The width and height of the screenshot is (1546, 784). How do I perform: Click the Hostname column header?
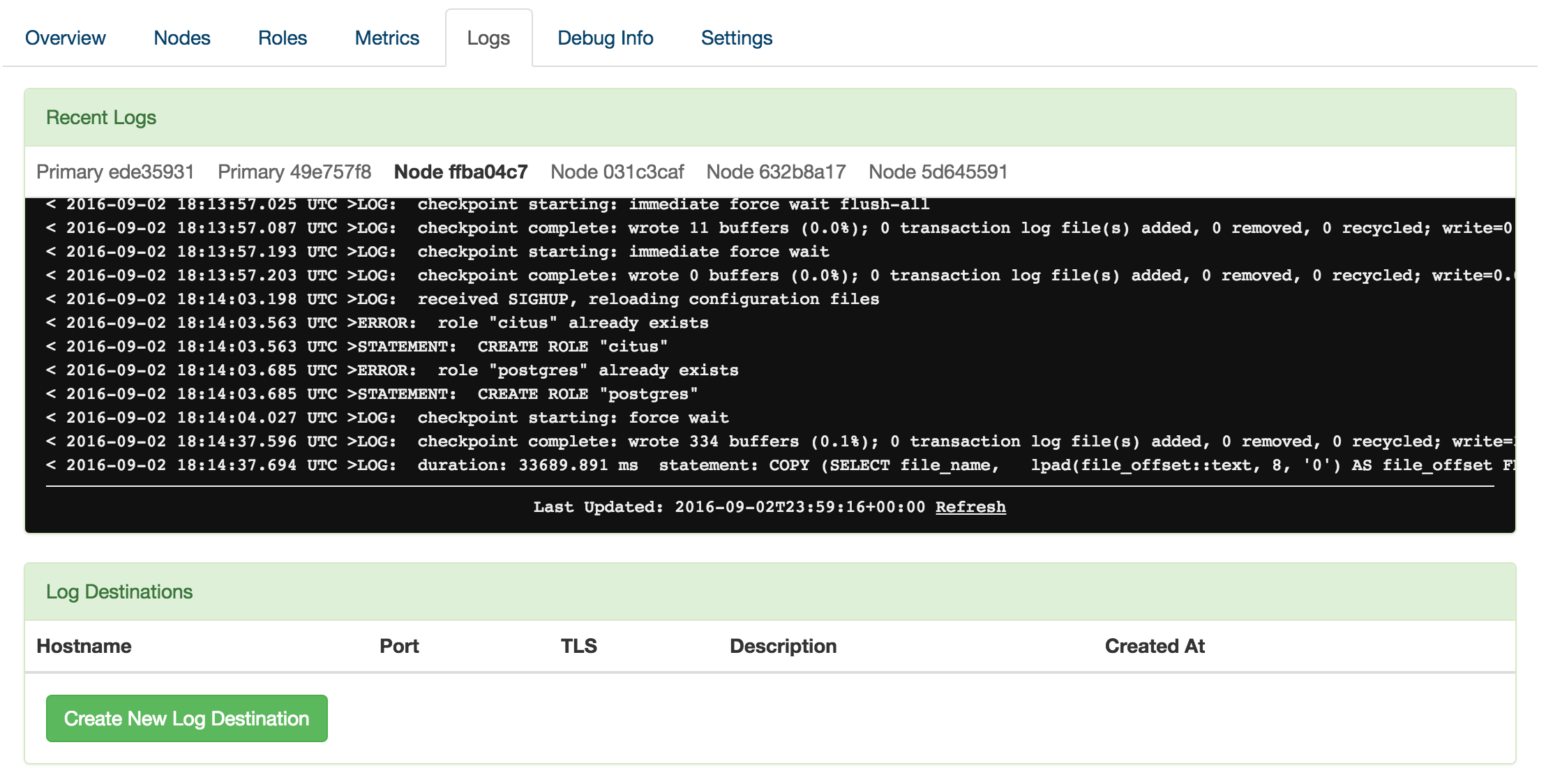[84, 646]
